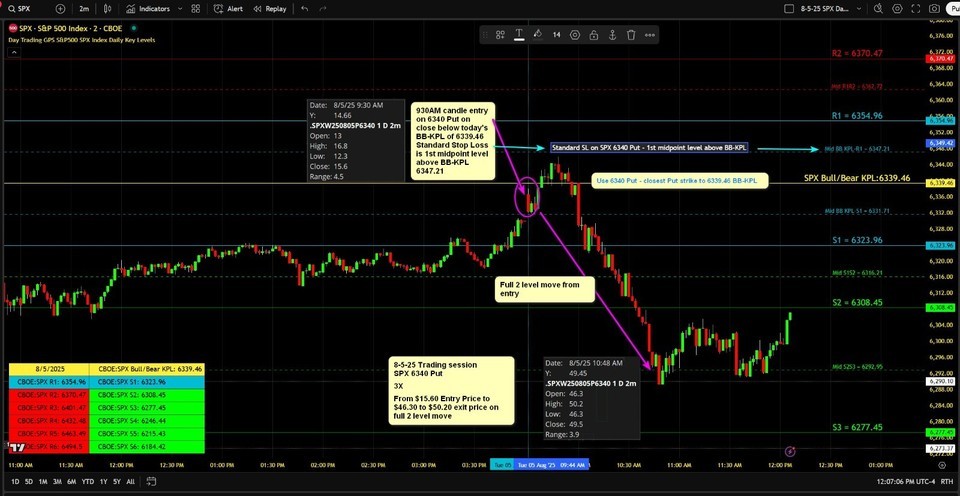
Task: Click the blue 6,349.42 price axis label
Action: coord(941,143)
